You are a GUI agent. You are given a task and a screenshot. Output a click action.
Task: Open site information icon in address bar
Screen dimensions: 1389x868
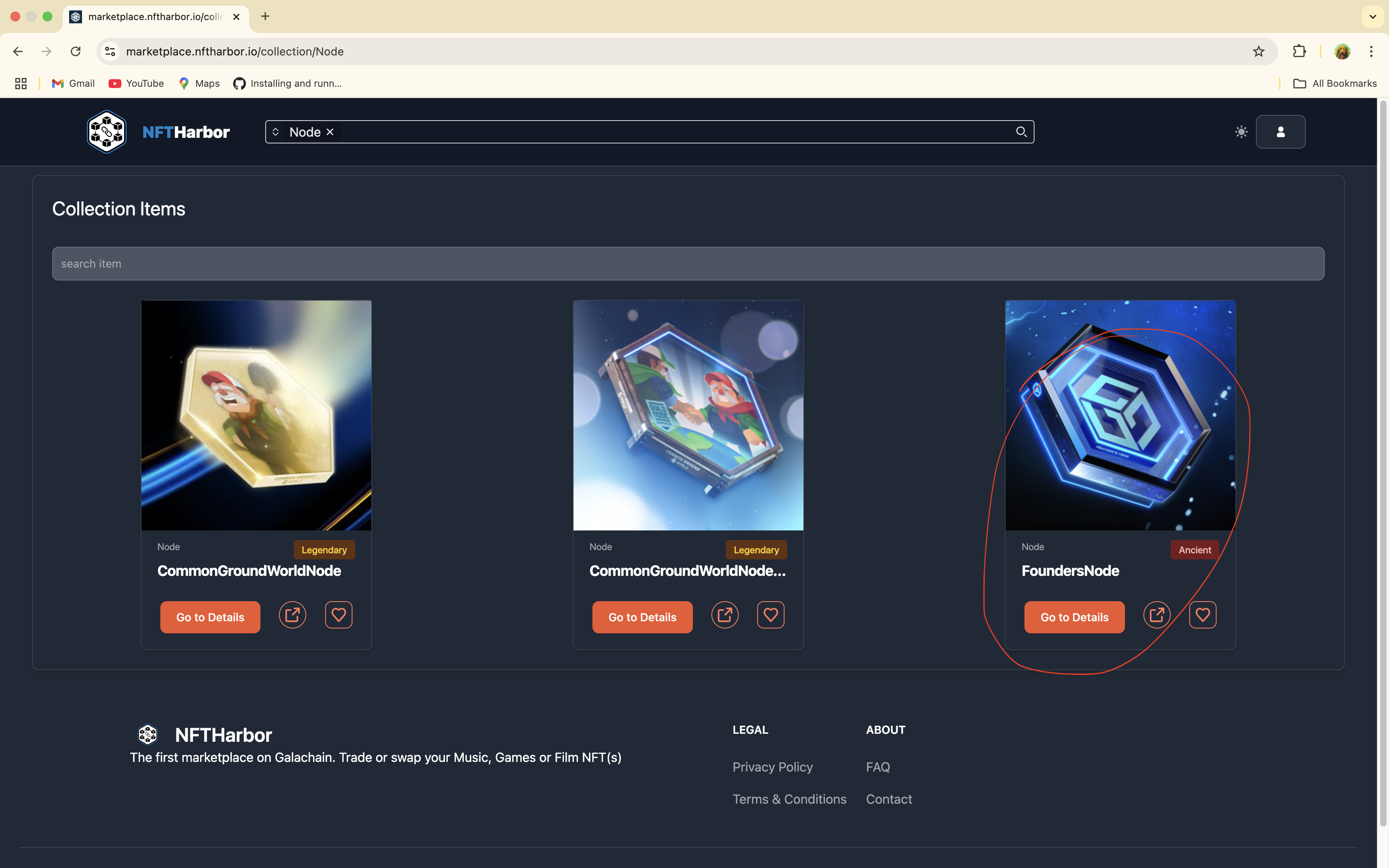(110, 52)
